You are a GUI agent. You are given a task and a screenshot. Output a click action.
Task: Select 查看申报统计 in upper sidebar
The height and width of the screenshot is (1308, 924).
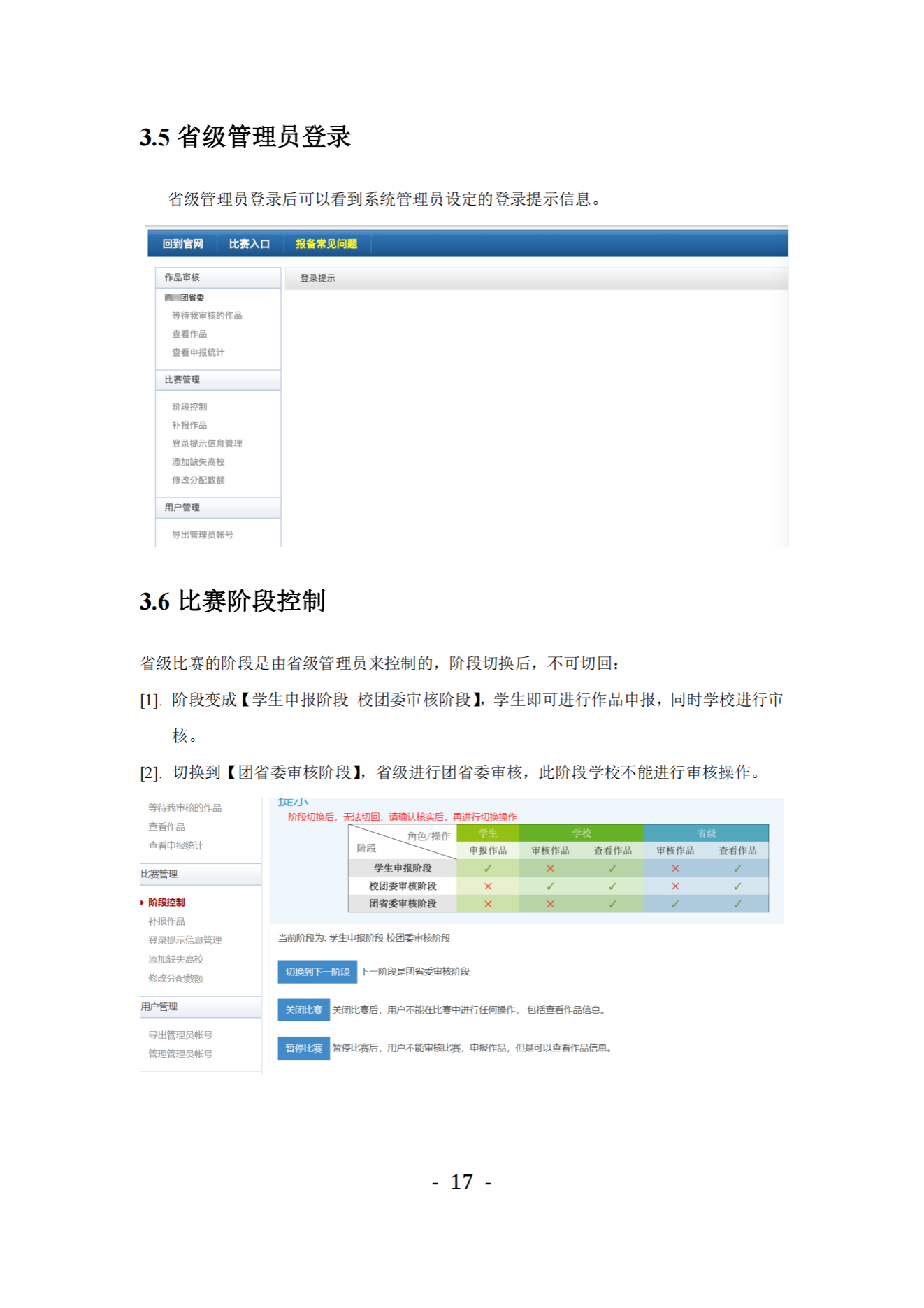[x=198, y=352]
